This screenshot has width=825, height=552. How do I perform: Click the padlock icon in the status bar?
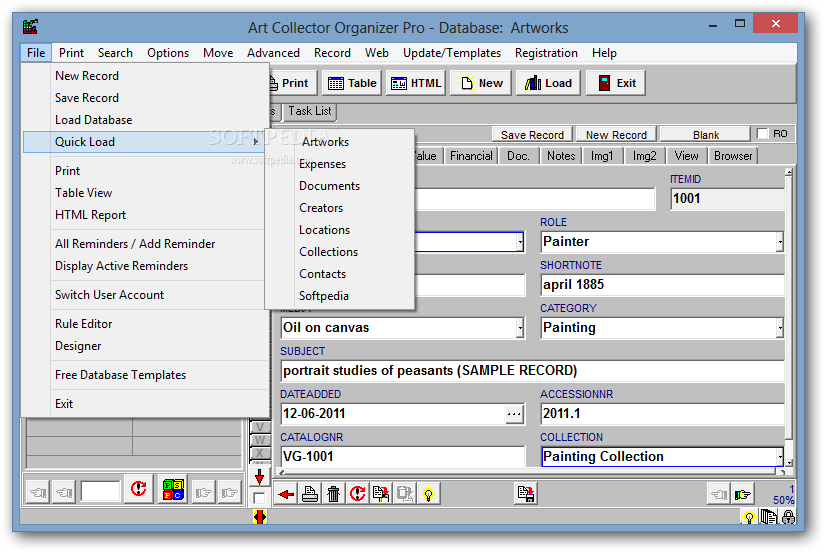(x=788, y=517)
